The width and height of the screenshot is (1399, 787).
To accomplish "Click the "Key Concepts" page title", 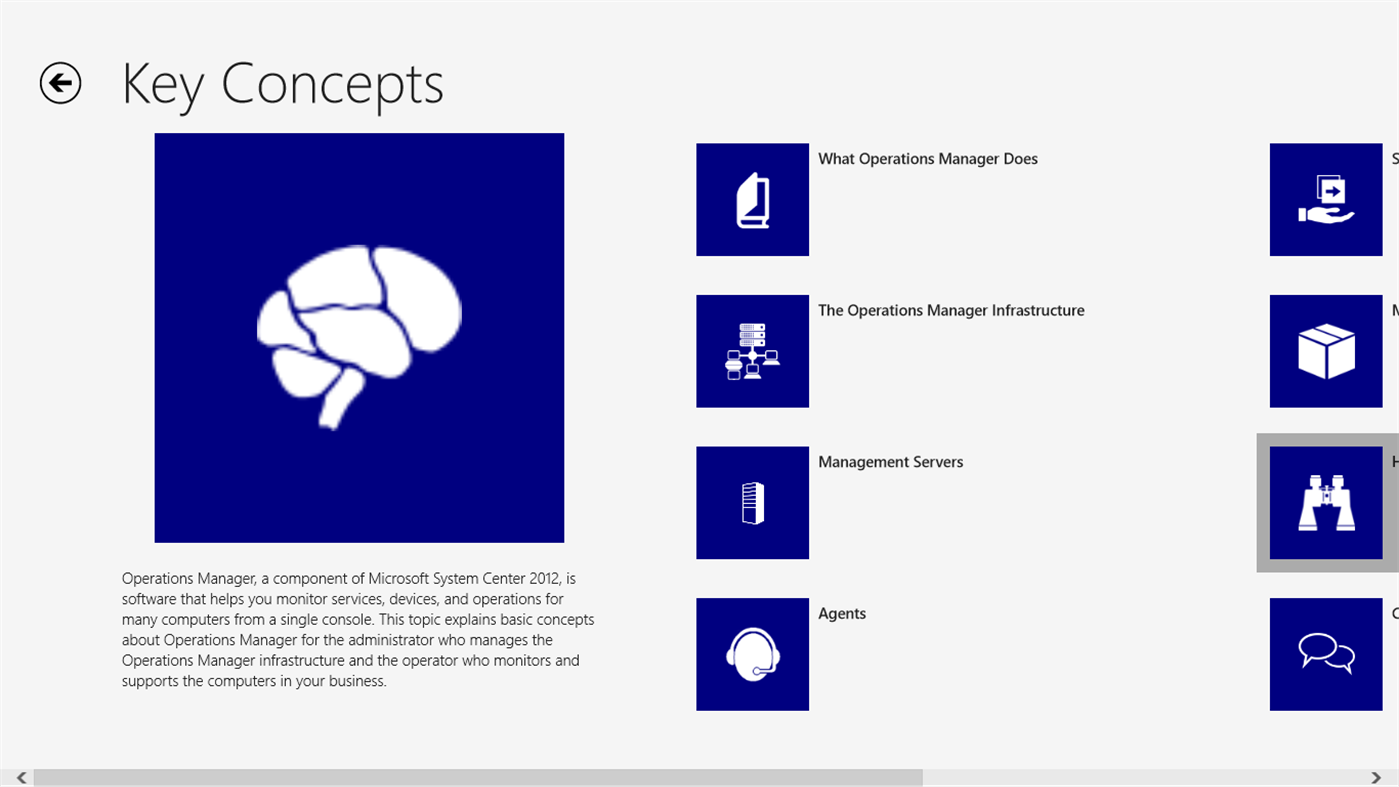I will [x=283, y=84].
